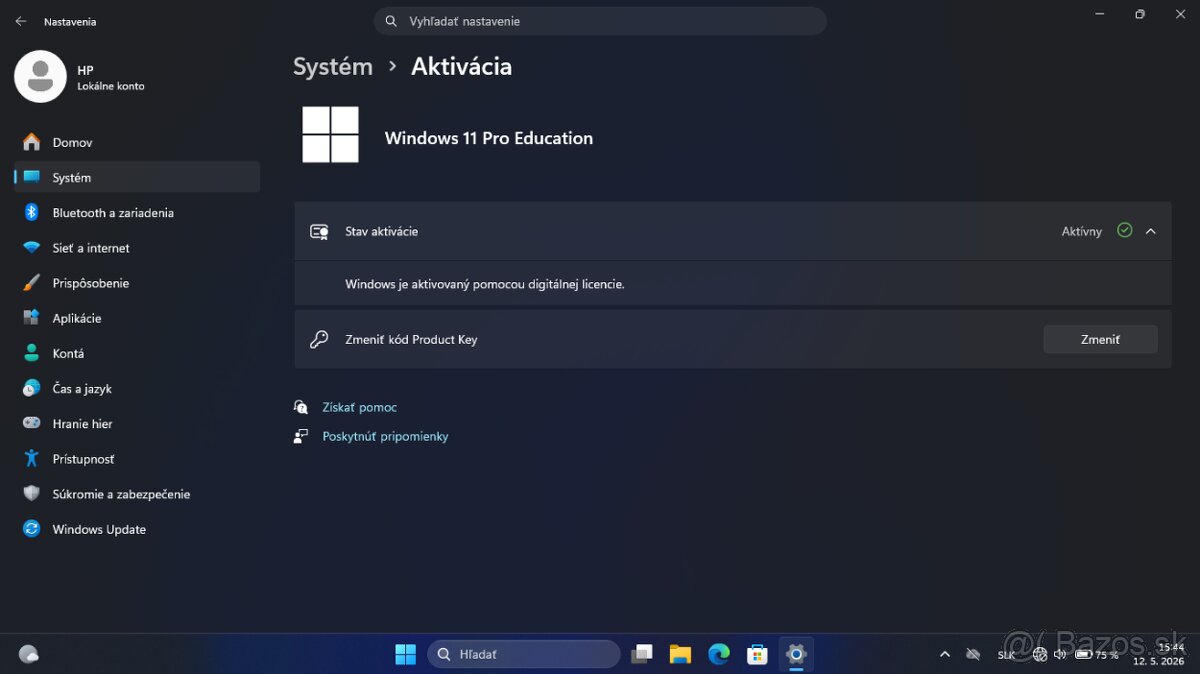The image size is (1200, 674).
Task: Click the Kontá person icon
Action: click(32, 353)
